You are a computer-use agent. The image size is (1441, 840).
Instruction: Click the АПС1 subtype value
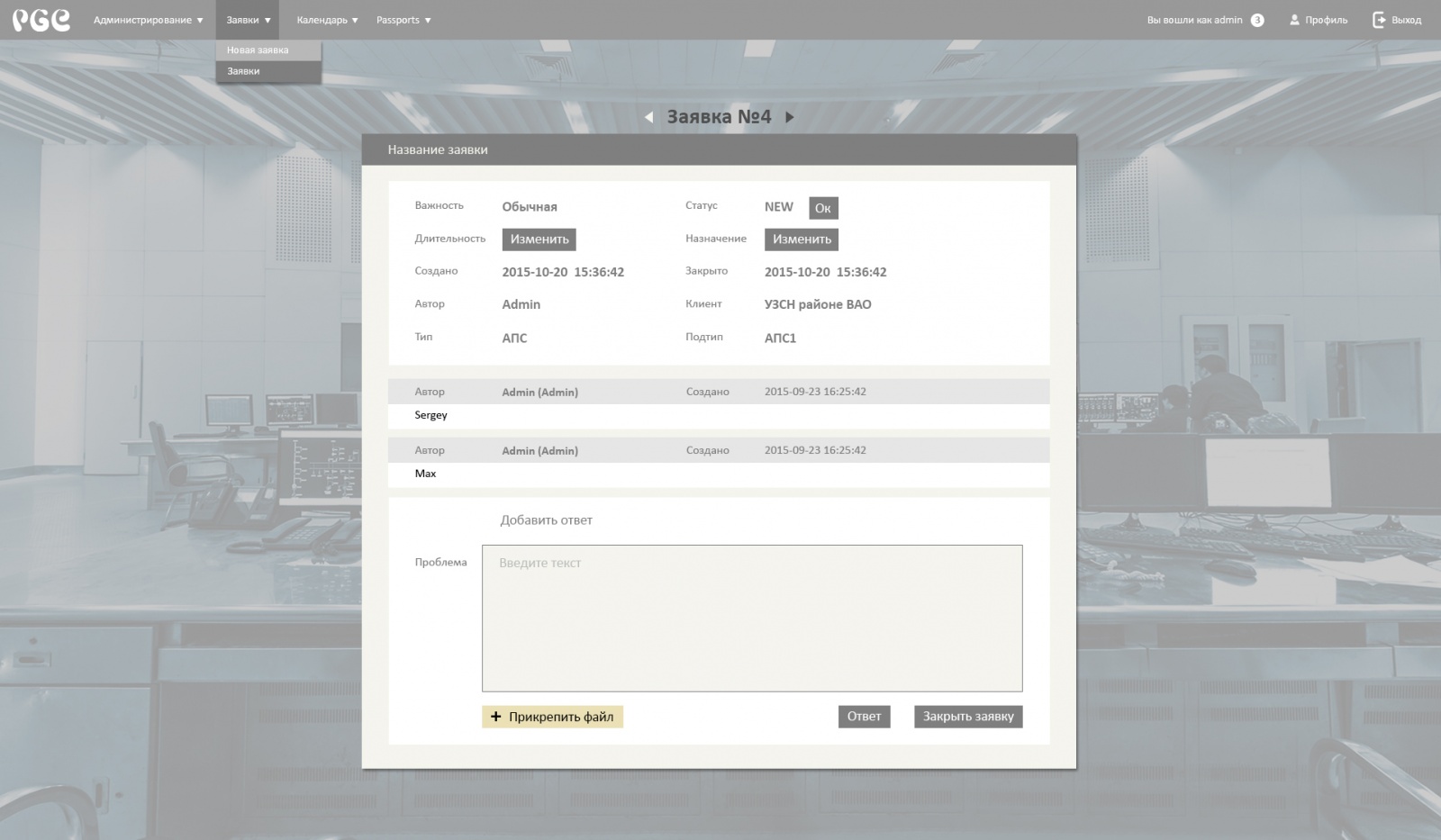(780, 339)
